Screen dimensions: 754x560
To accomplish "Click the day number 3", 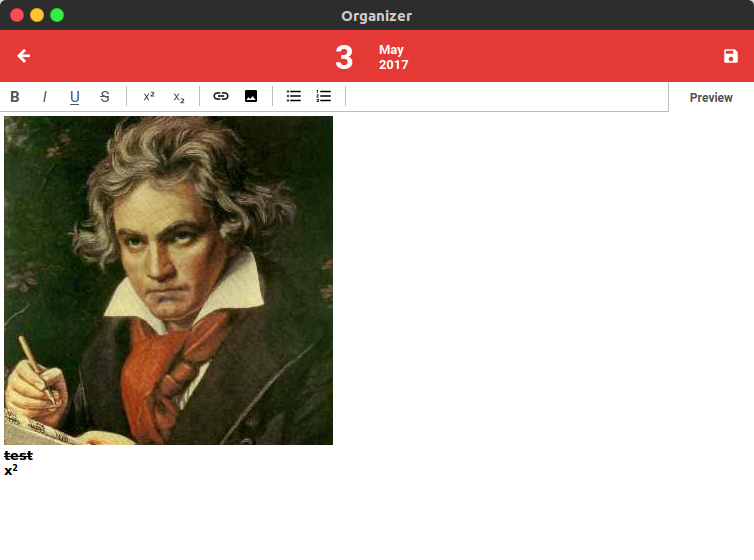I will point(344,58).
